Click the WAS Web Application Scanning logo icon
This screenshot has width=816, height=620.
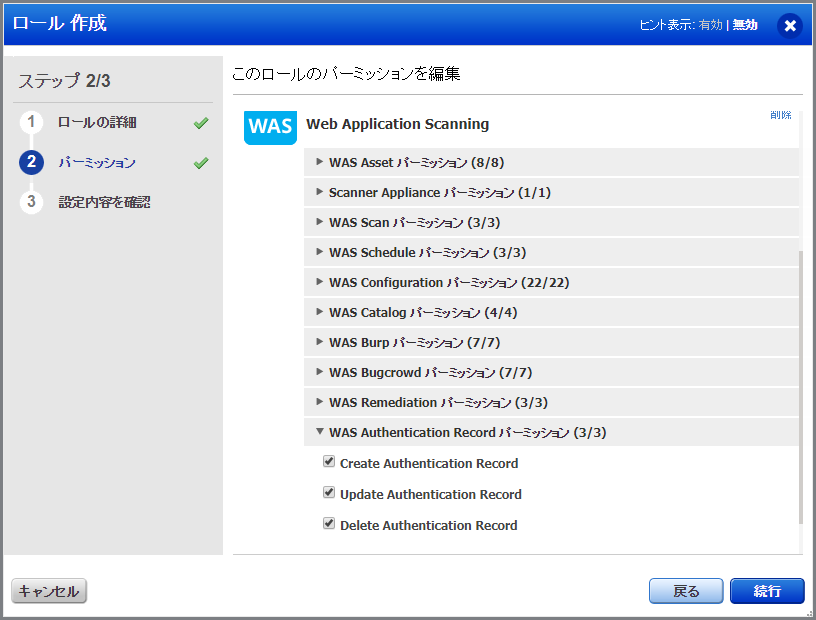click(270, 128)
